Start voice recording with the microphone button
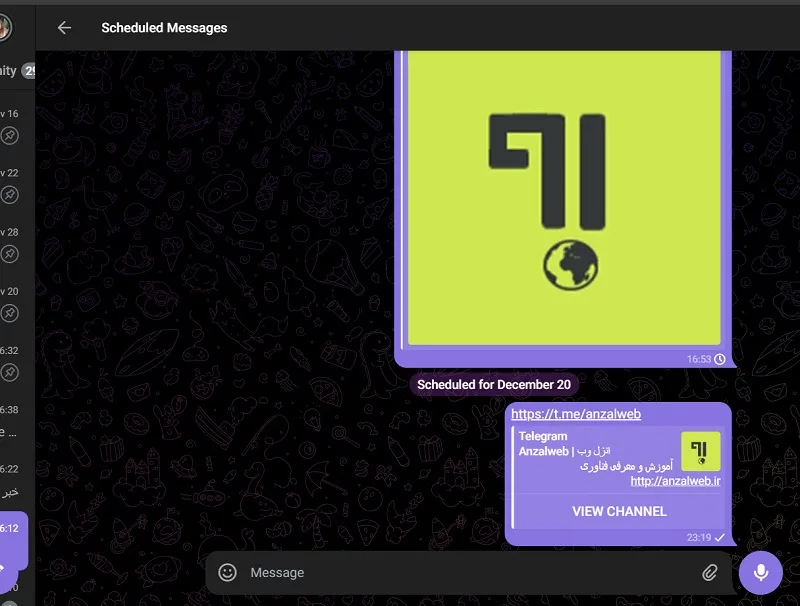Viewport: 800px width, 606px height. pos(761,572)
